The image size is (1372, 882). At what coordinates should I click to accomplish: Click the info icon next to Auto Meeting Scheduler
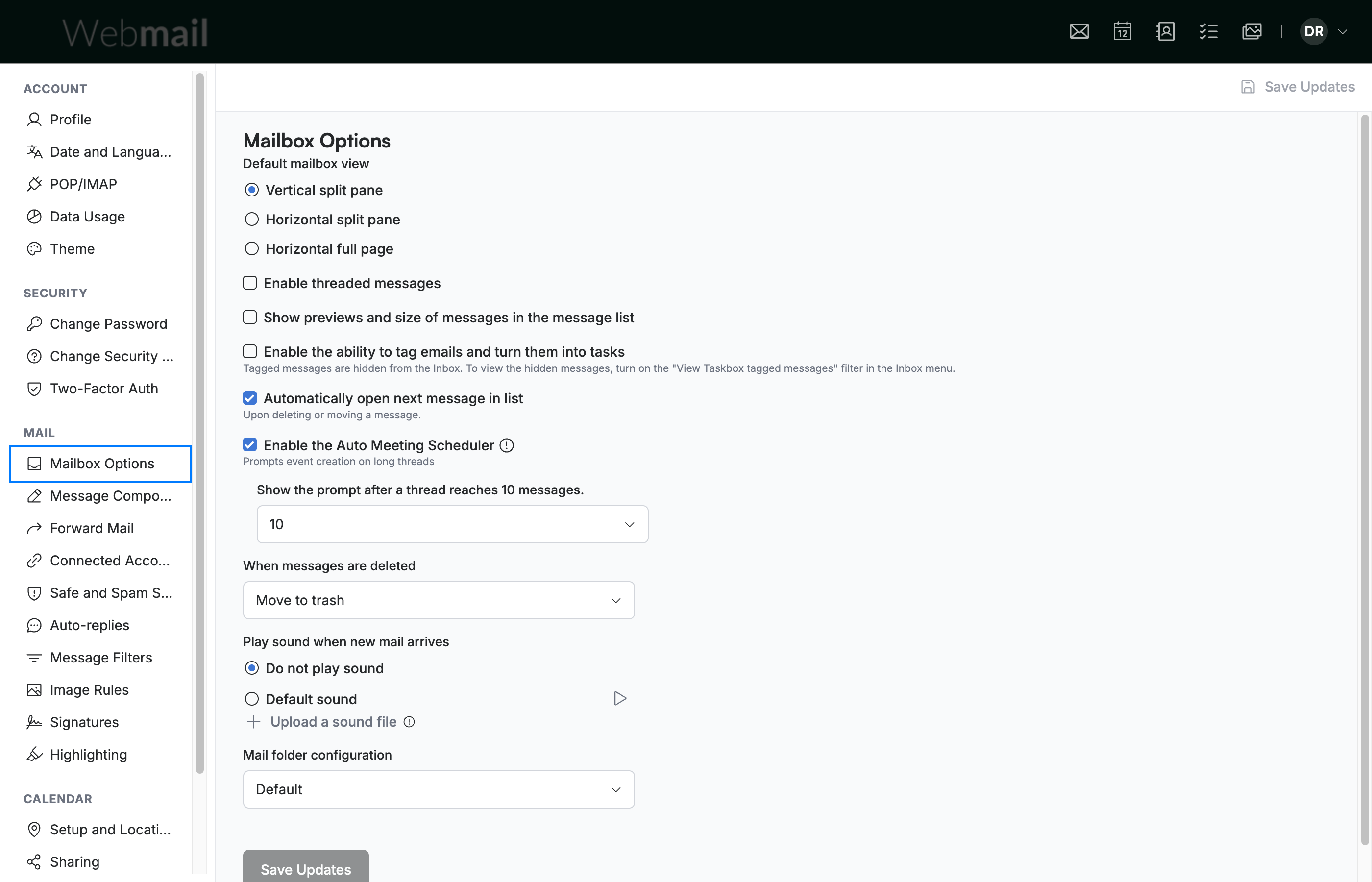pyautogui.click(x=507, y=445)
